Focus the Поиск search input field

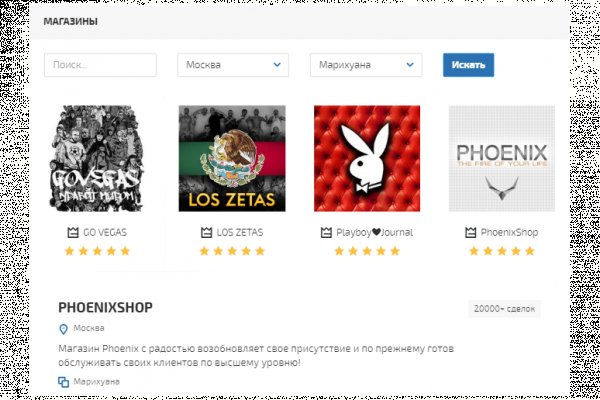100,65
